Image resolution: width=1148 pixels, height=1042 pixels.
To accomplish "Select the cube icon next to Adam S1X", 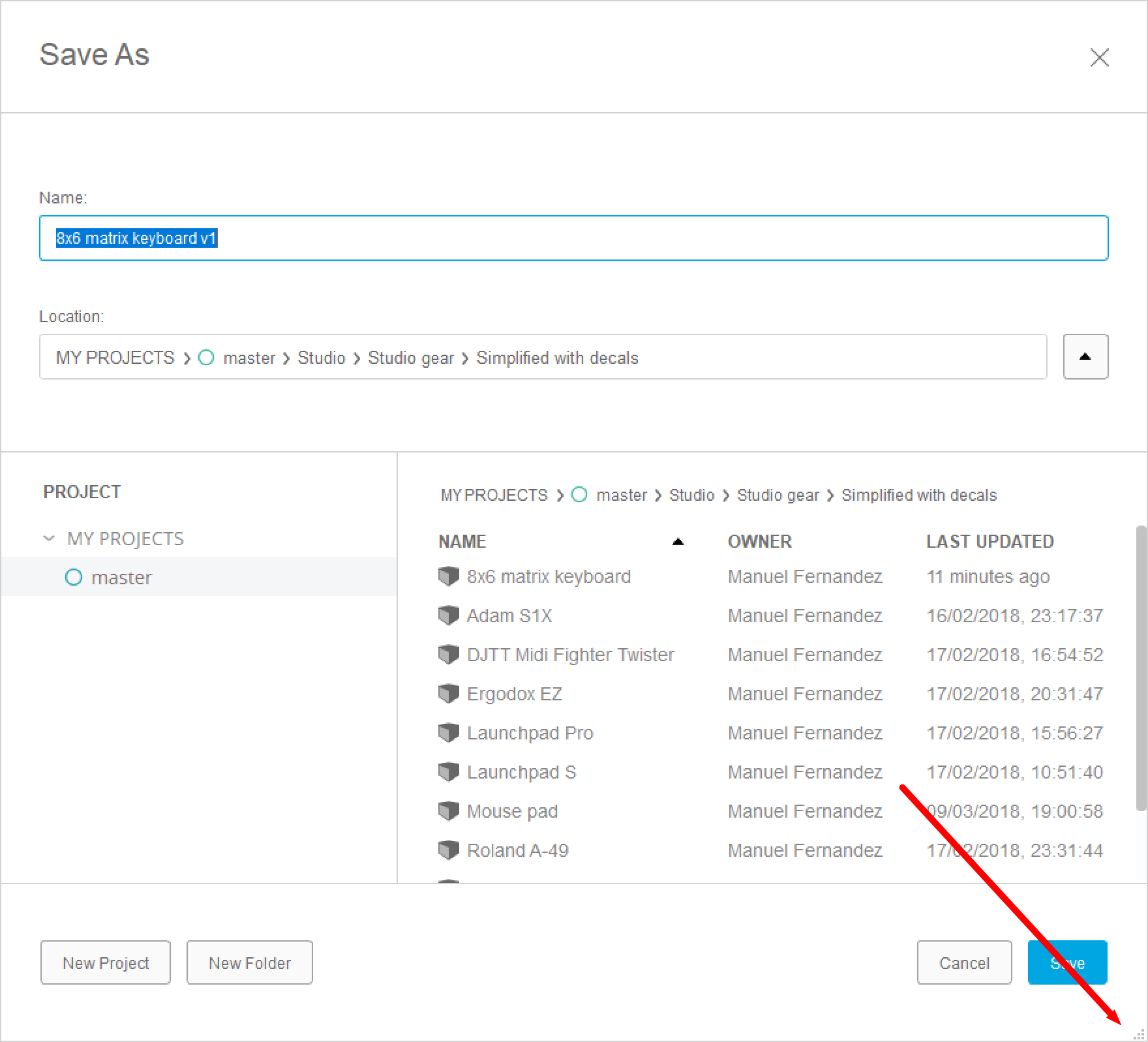I will (449, 615).
